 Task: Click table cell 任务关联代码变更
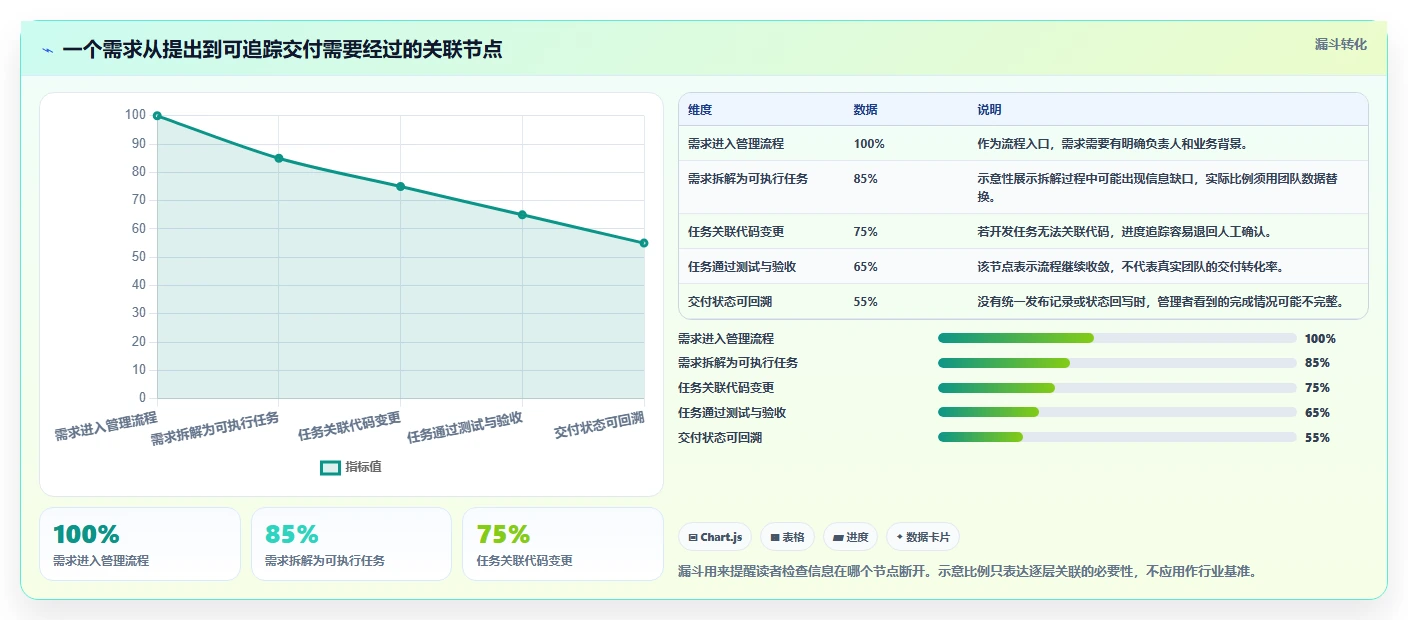736,232
